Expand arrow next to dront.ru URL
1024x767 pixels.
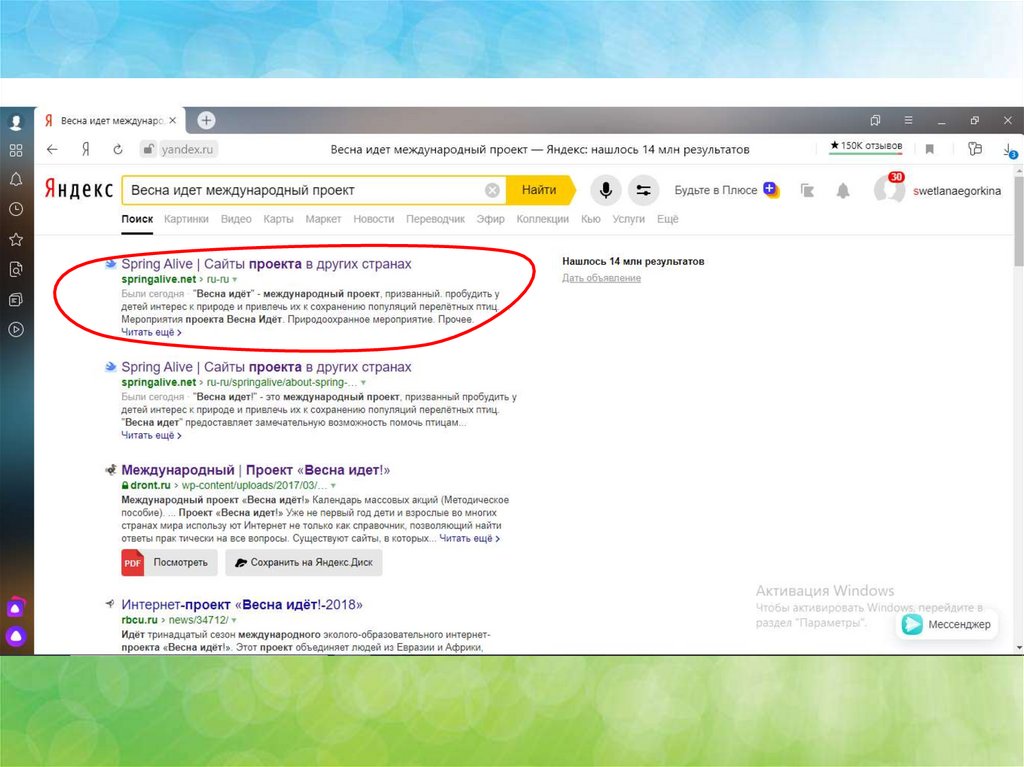point(333,485)
